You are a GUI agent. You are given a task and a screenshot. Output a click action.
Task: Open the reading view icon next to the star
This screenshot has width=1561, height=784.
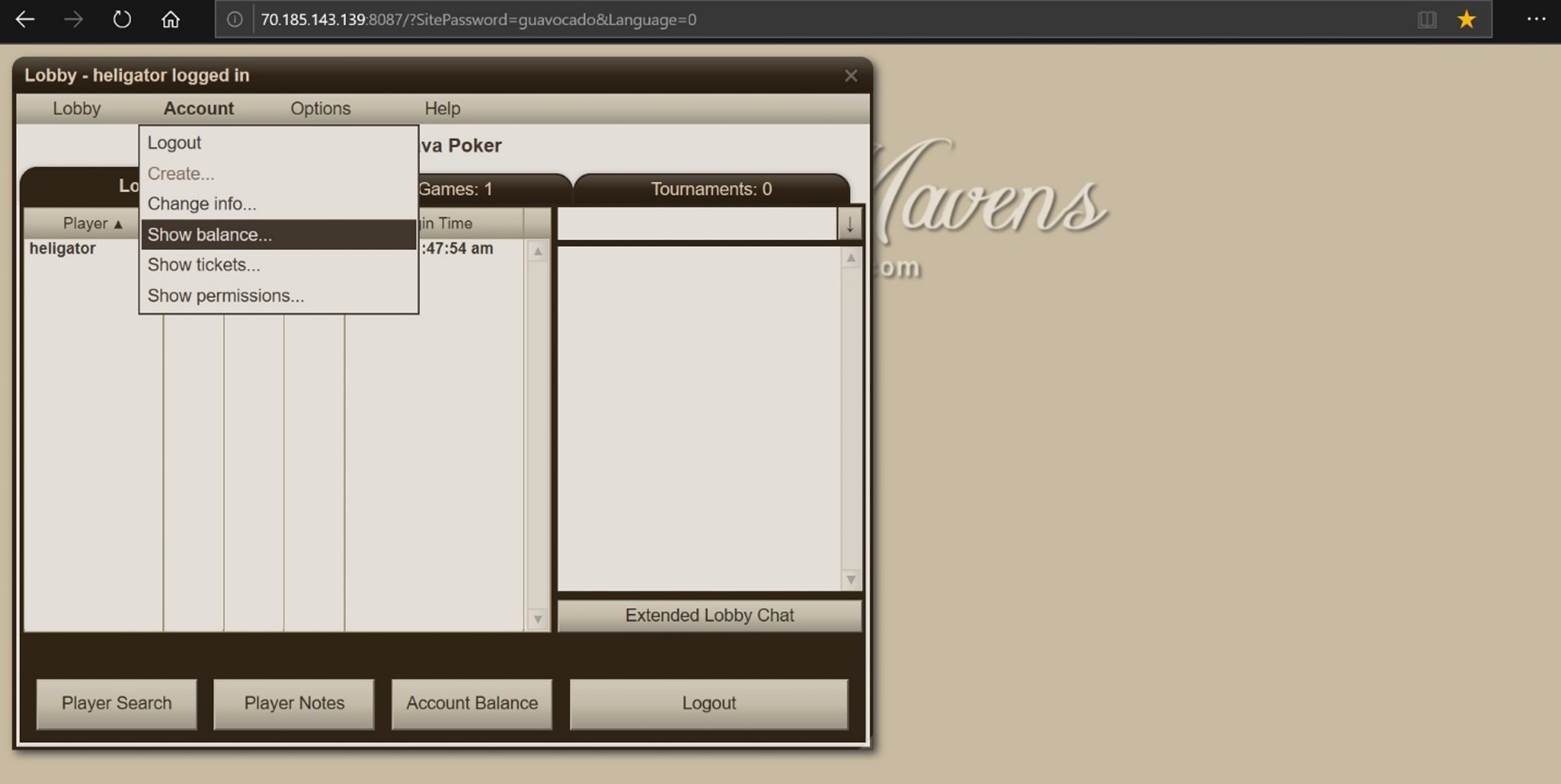tap(1426, 19)
